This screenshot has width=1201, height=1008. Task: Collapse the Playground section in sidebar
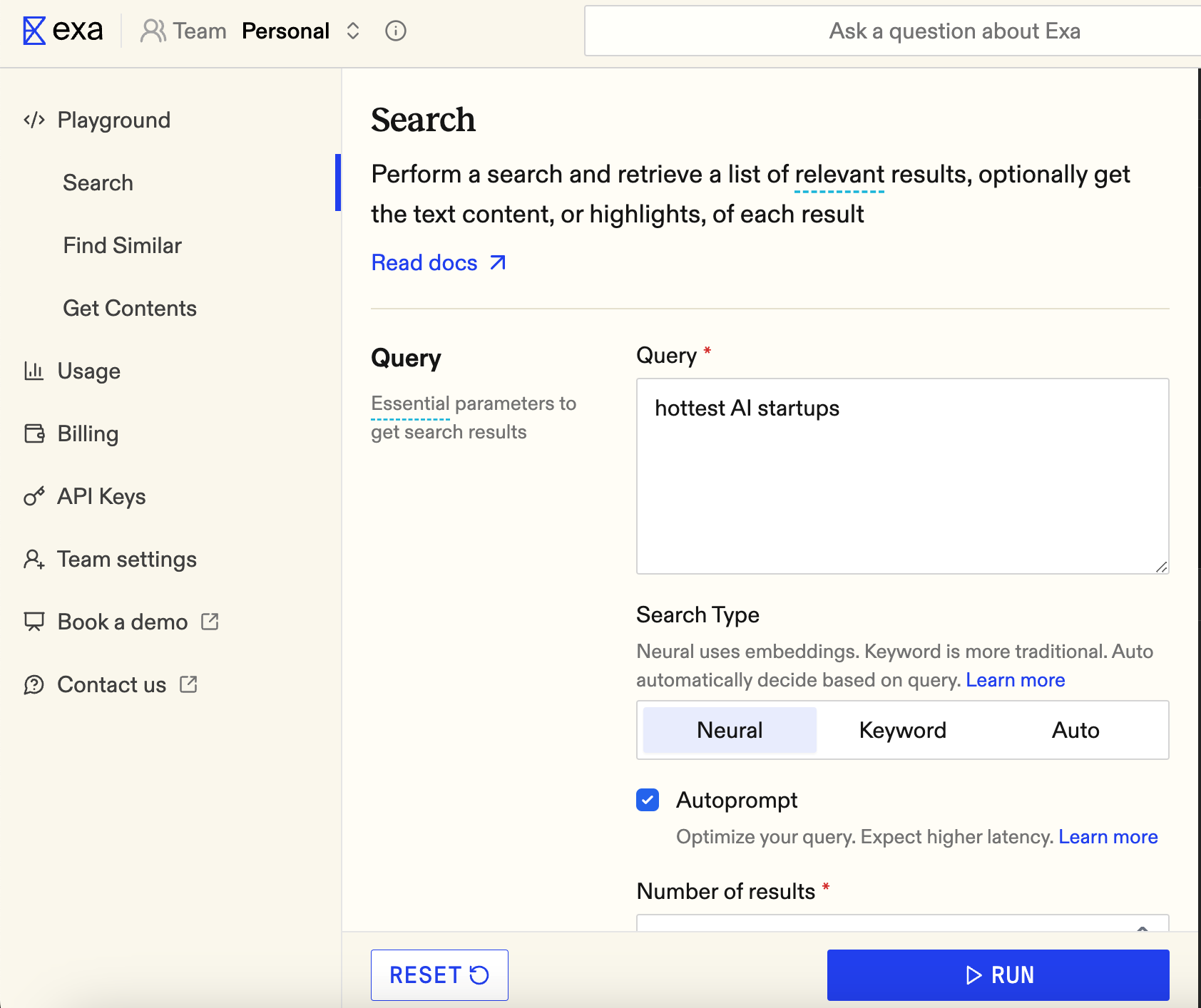[x=113, y=120]
